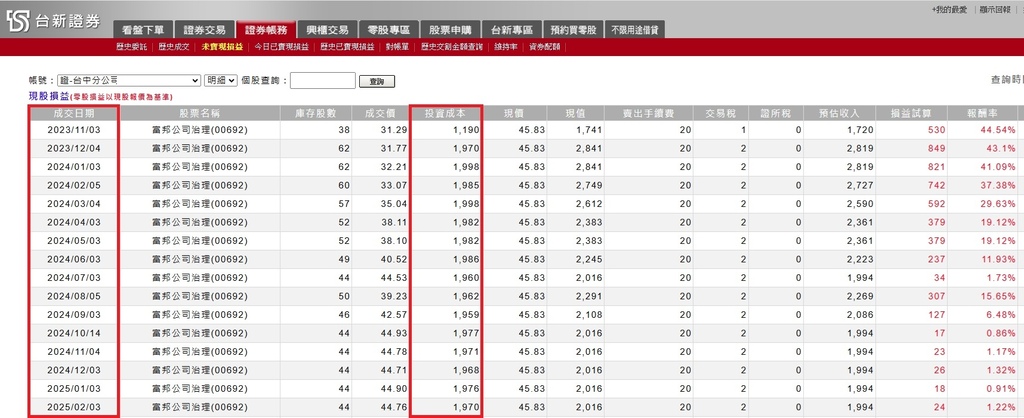The image size is (1024, 418).
Task: Click date cell 2024/01/03
Action: (74, 167)
